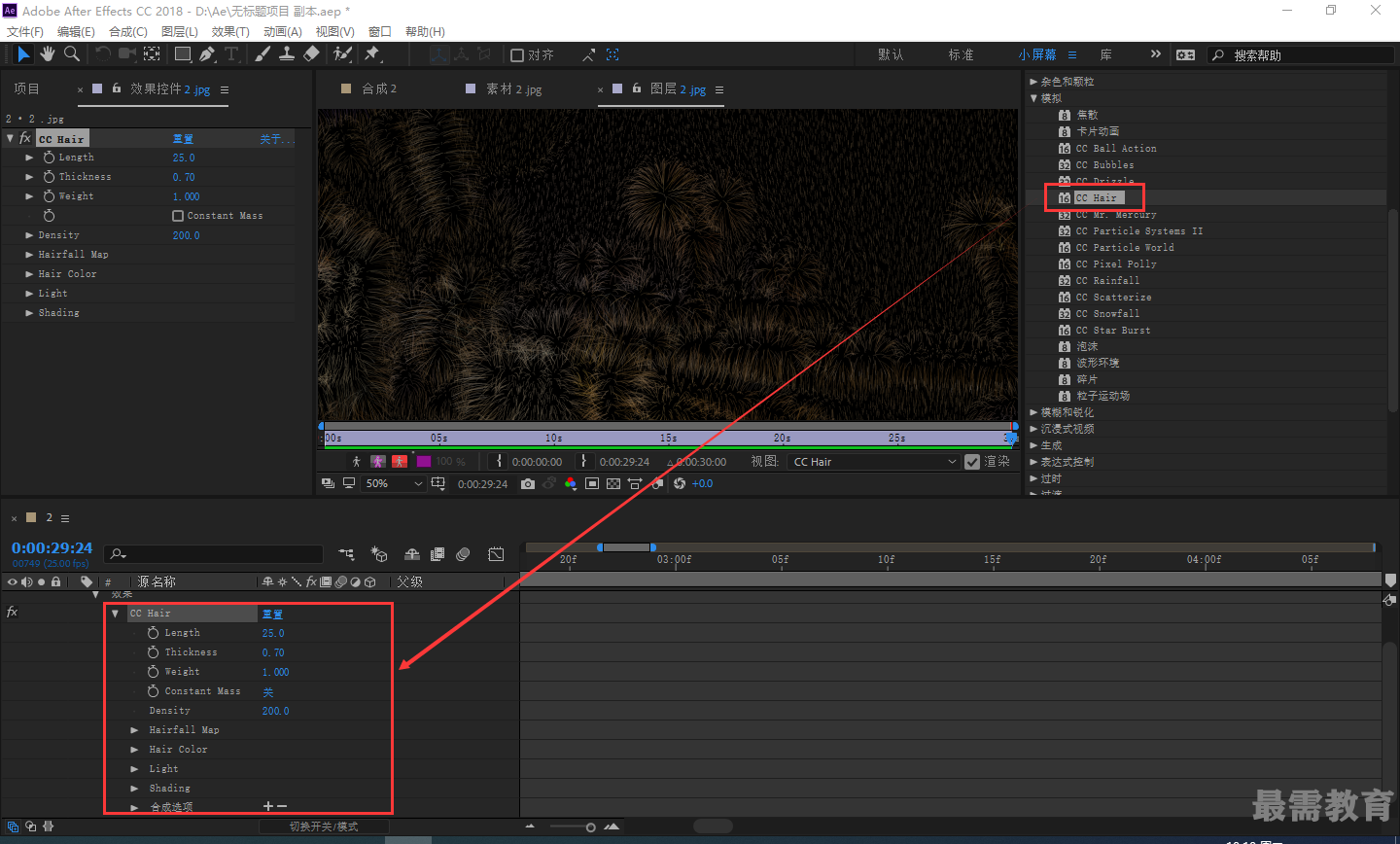This screenshot has height=844, width=1400.
Task: Select the Zoom magnifier tool
Action: 72,54
